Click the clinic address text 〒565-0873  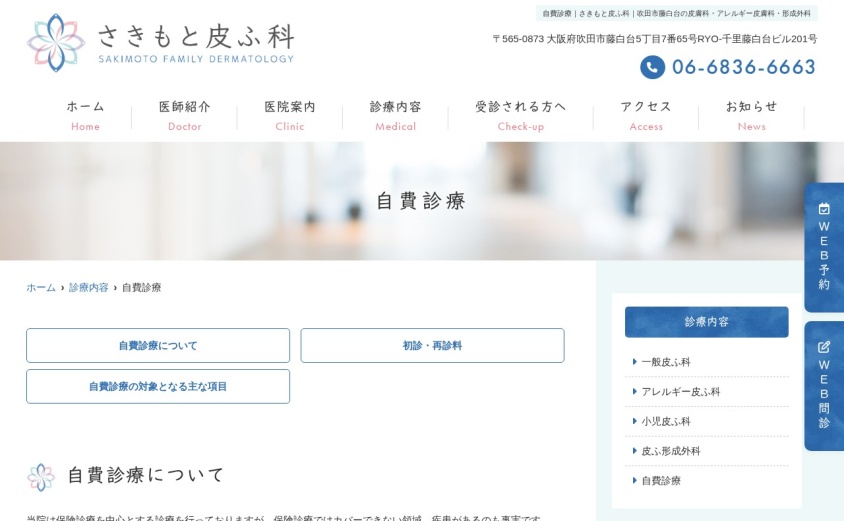655,39
